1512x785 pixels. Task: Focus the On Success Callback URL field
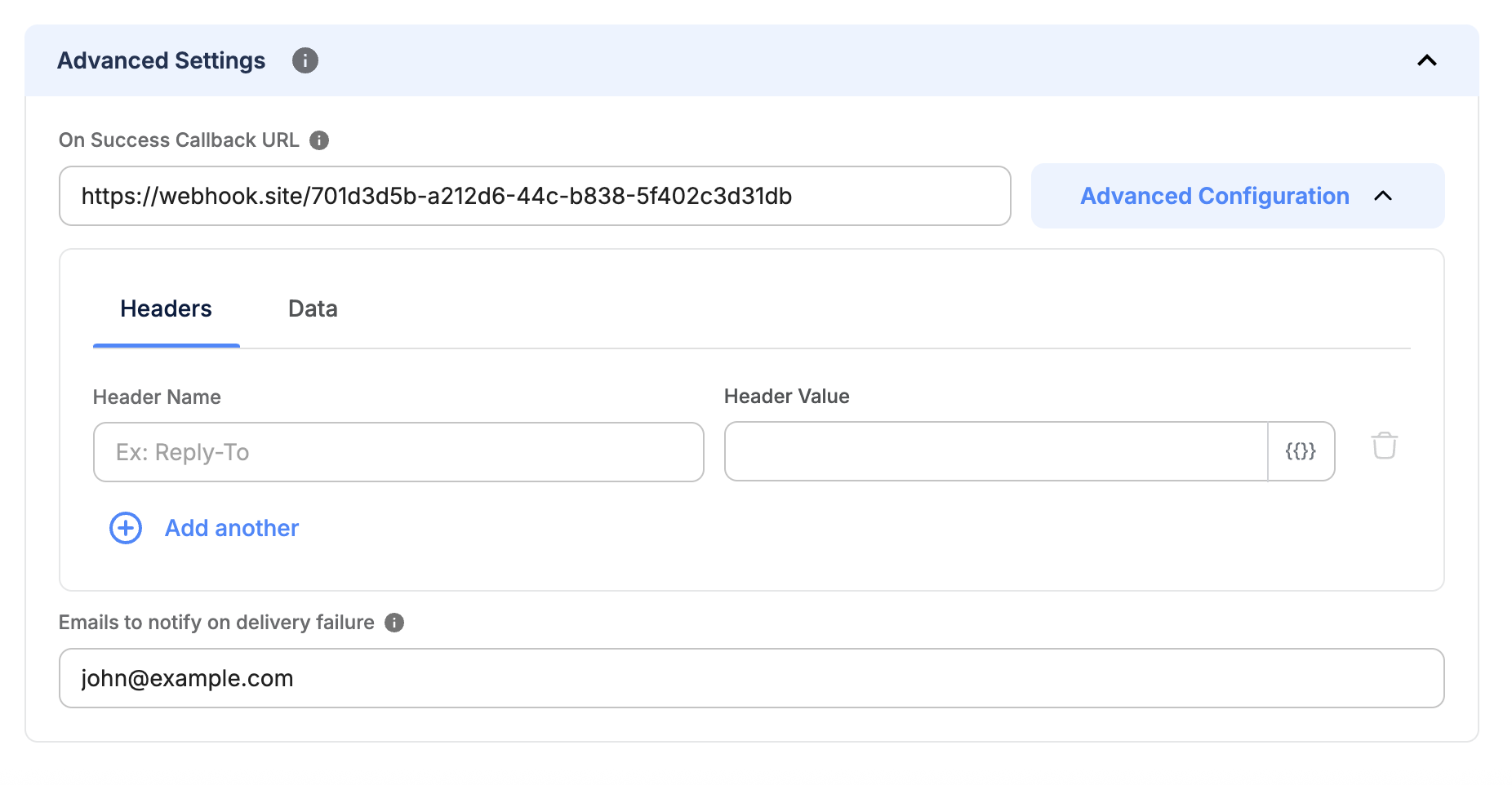pos(534,196)
